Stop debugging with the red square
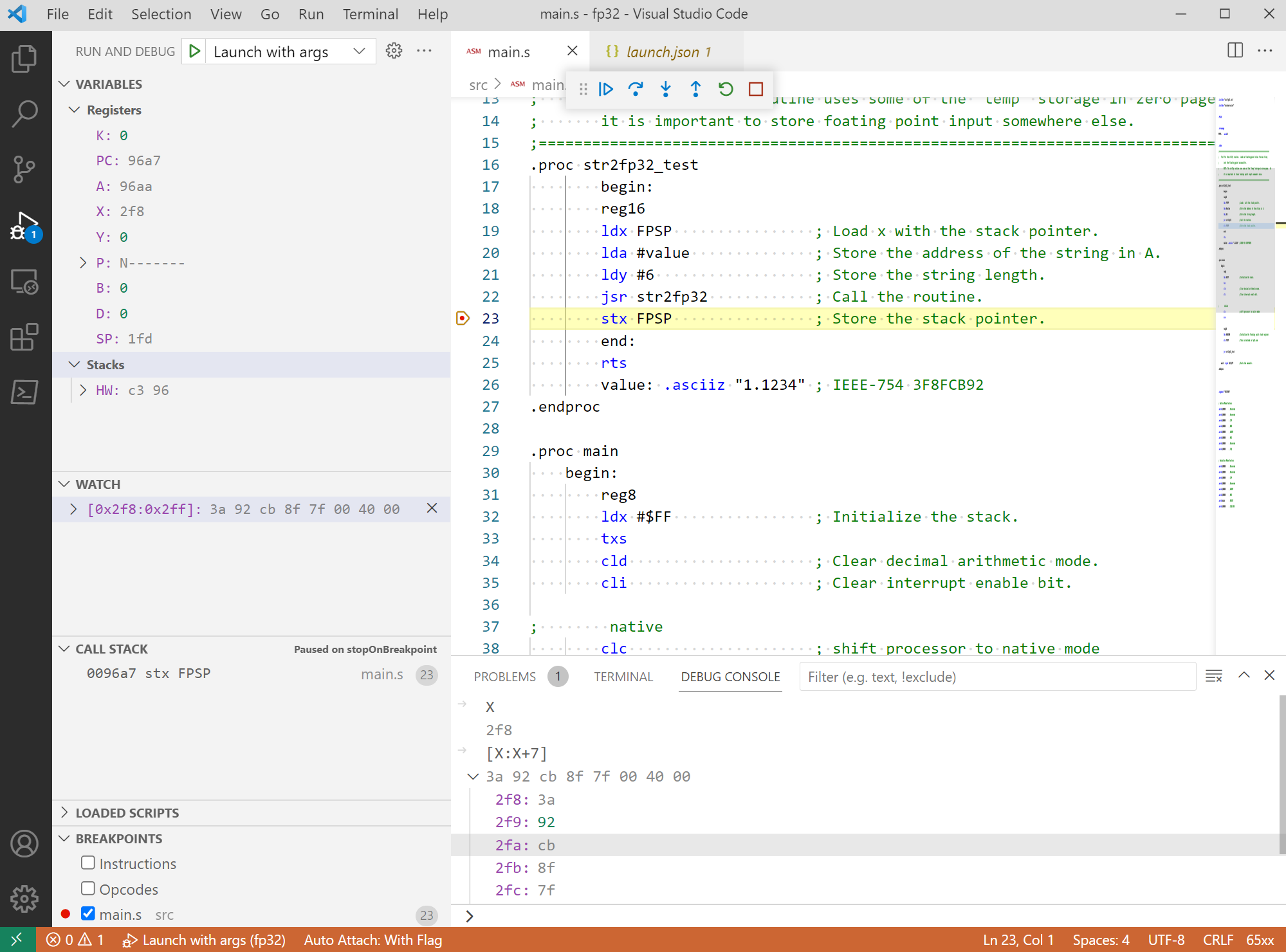 point(756,89)
